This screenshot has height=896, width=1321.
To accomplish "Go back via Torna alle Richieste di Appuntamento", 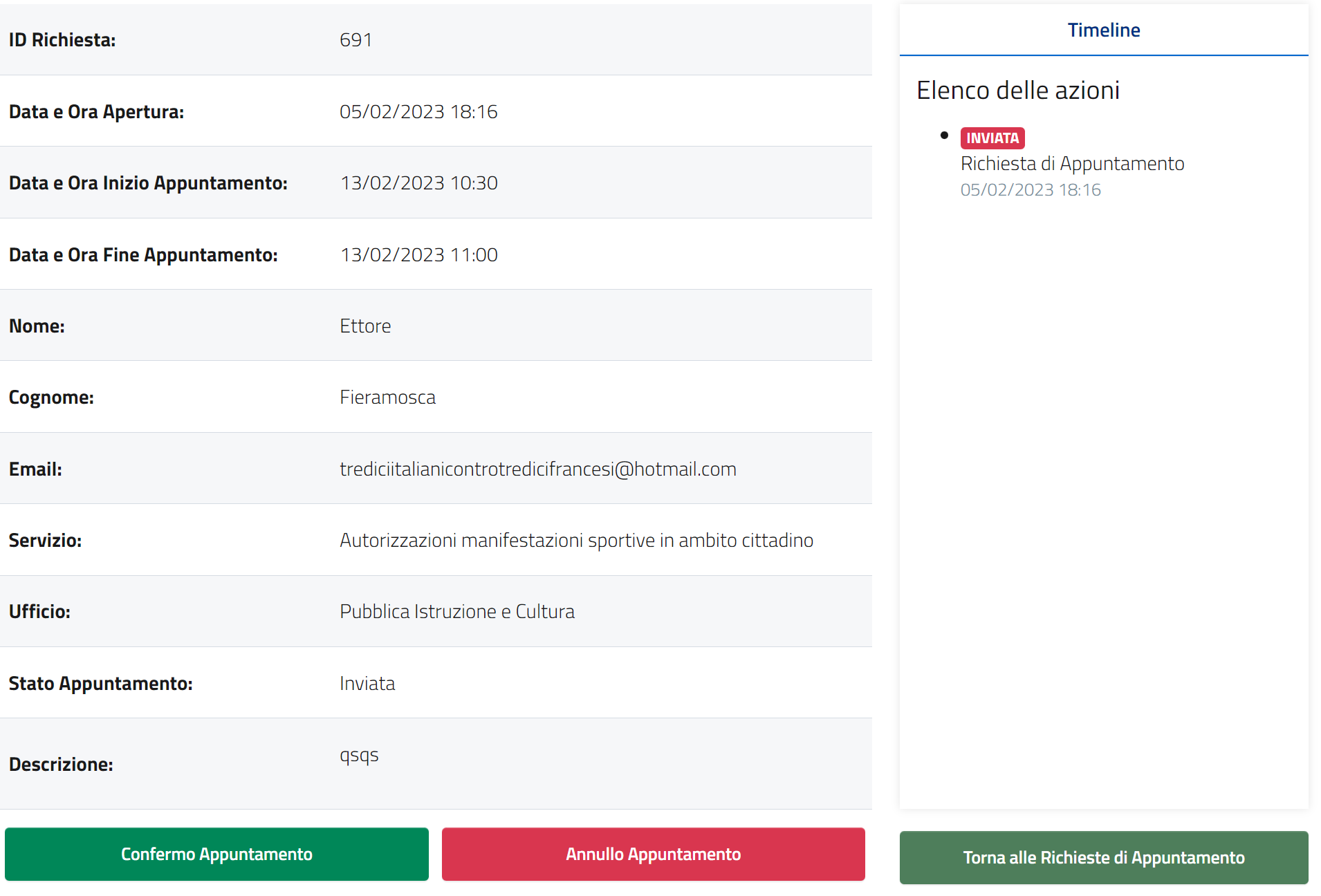I will click(1103, 857).
